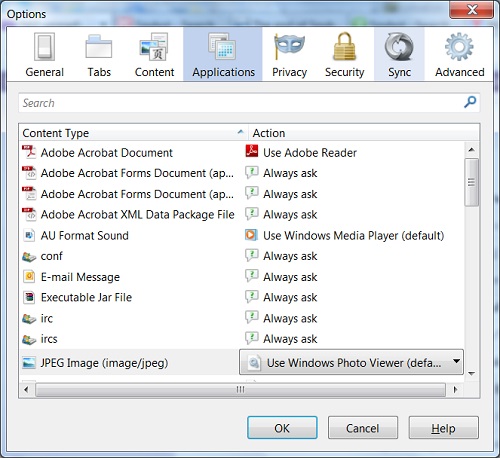Open the General options tab
Viewport: 500px width, 458px height.
[44, 55]
